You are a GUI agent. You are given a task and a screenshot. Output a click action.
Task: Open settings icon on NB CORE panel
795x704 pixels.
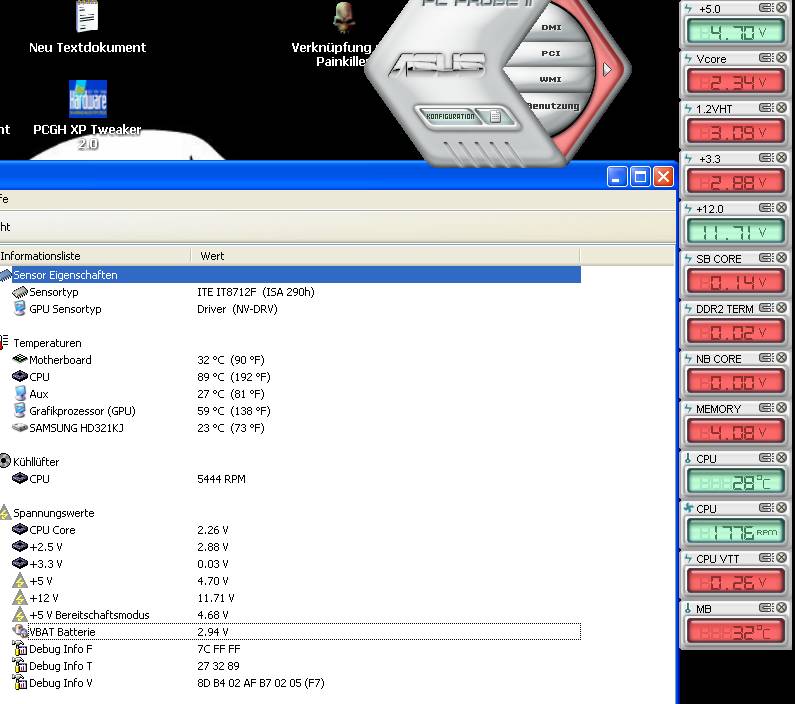[x=766, y=358]
